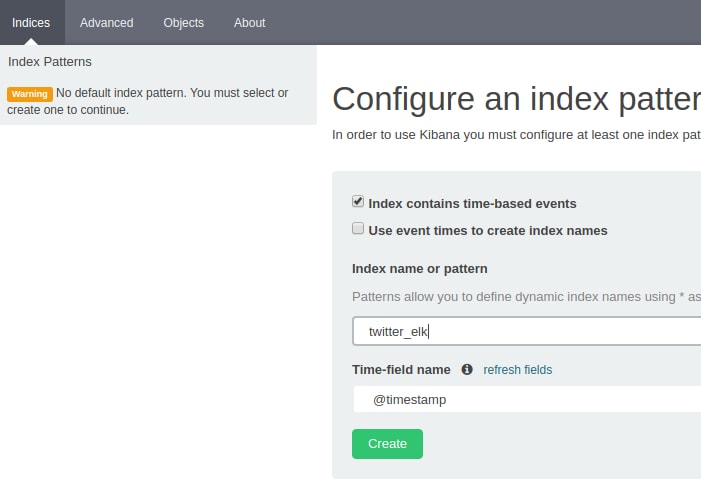Viewport: 701px width, 484px height.
Task: Go to the Objects tab
Action: 183,22
